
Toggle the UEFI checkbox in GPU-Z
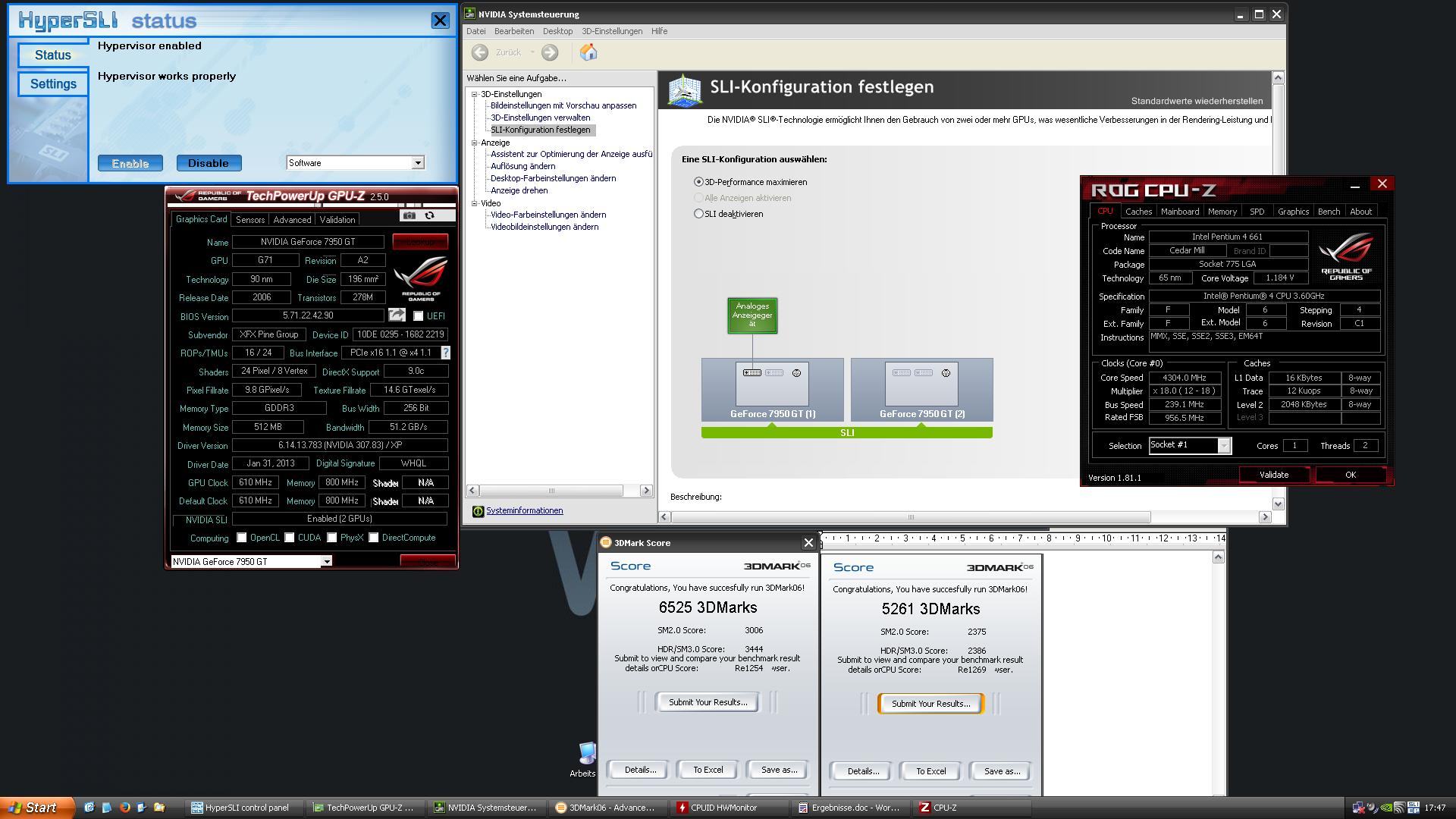[418, 316]
